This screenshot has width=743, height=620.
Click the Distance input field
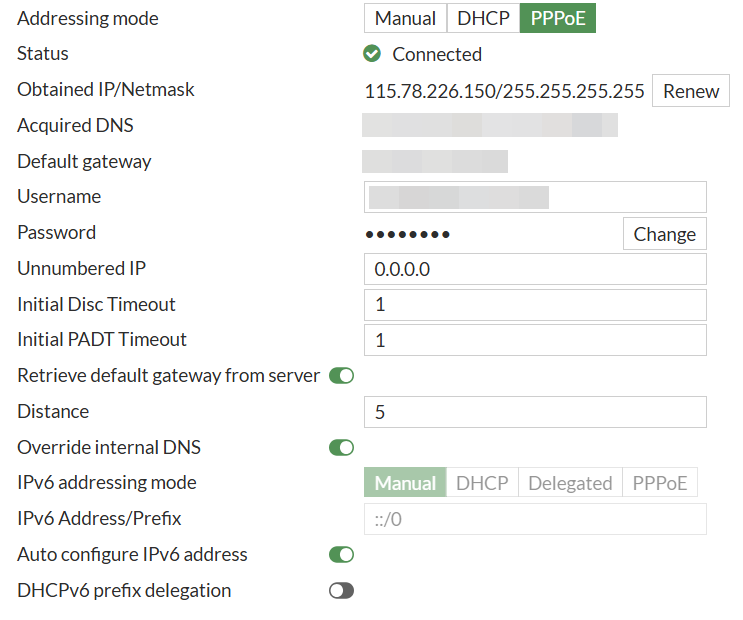[x=535, y=412]
